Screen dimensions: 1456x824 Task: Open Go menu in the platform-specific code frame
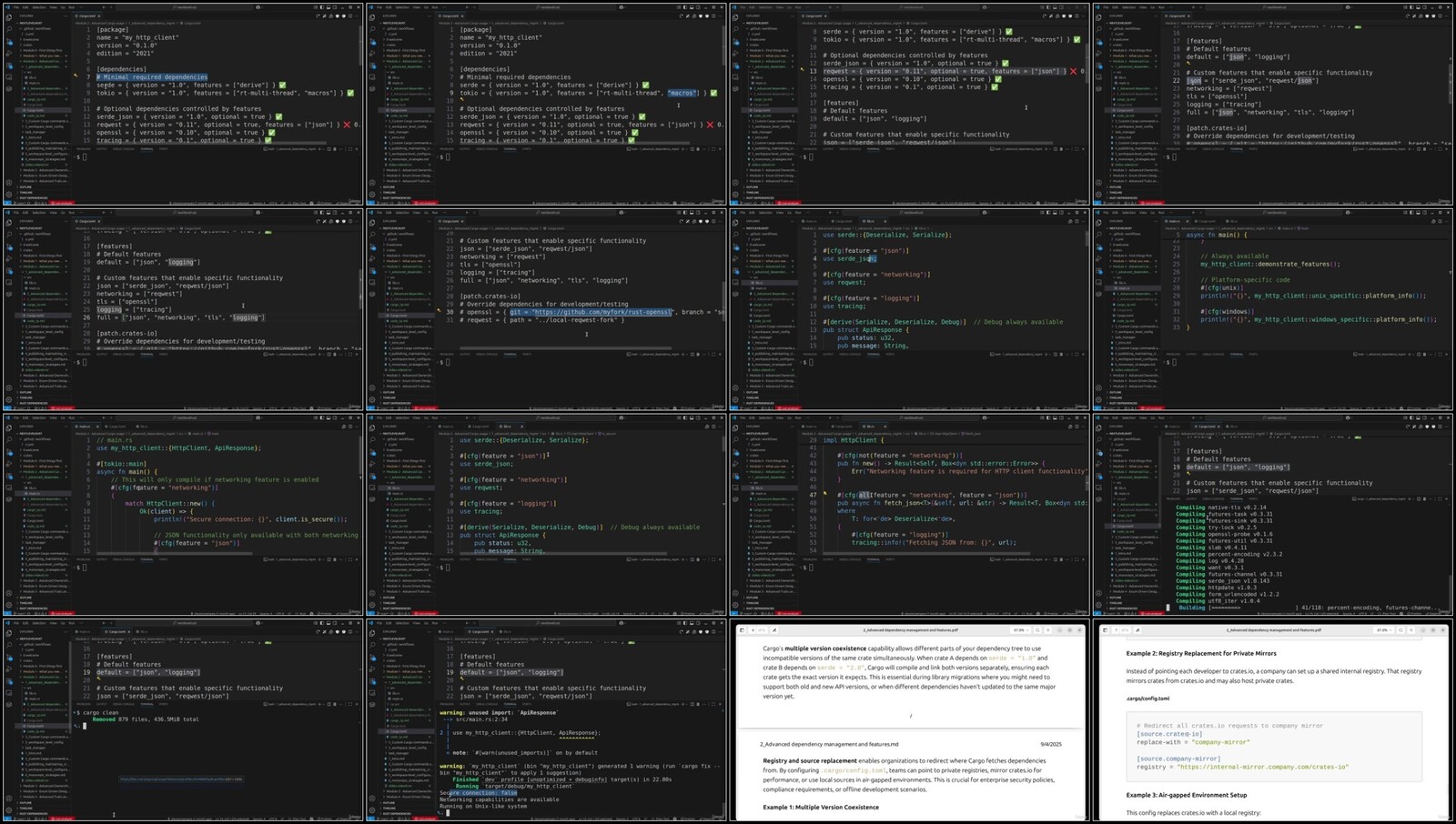1154,212
